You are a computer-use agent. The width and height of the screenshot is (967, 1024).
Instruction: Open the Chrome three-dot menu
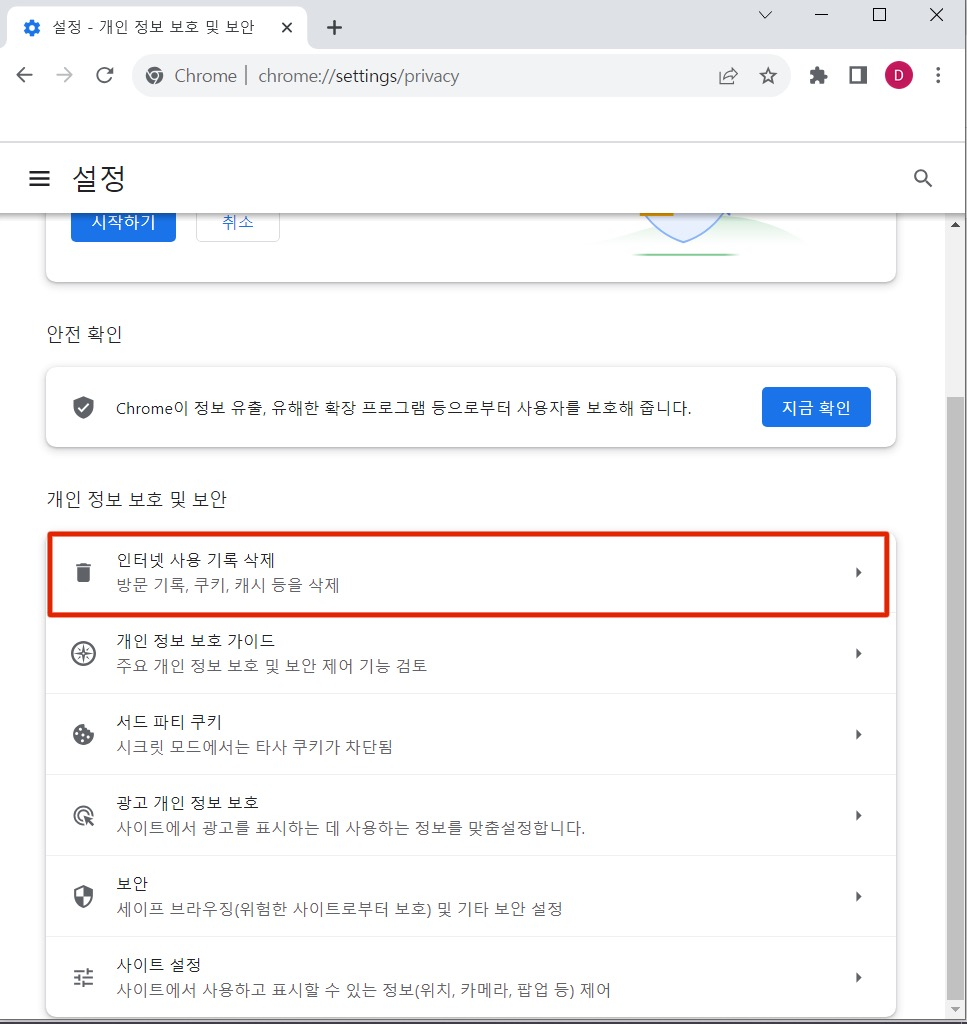coord(937,75)
